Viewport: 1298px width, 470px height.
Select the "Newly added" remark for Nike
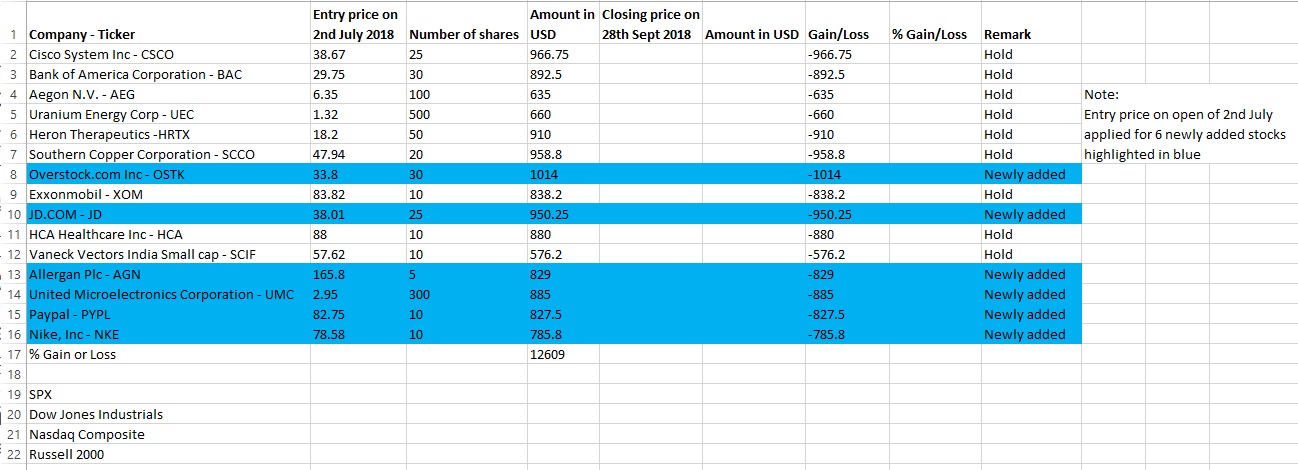point(1024,334)
